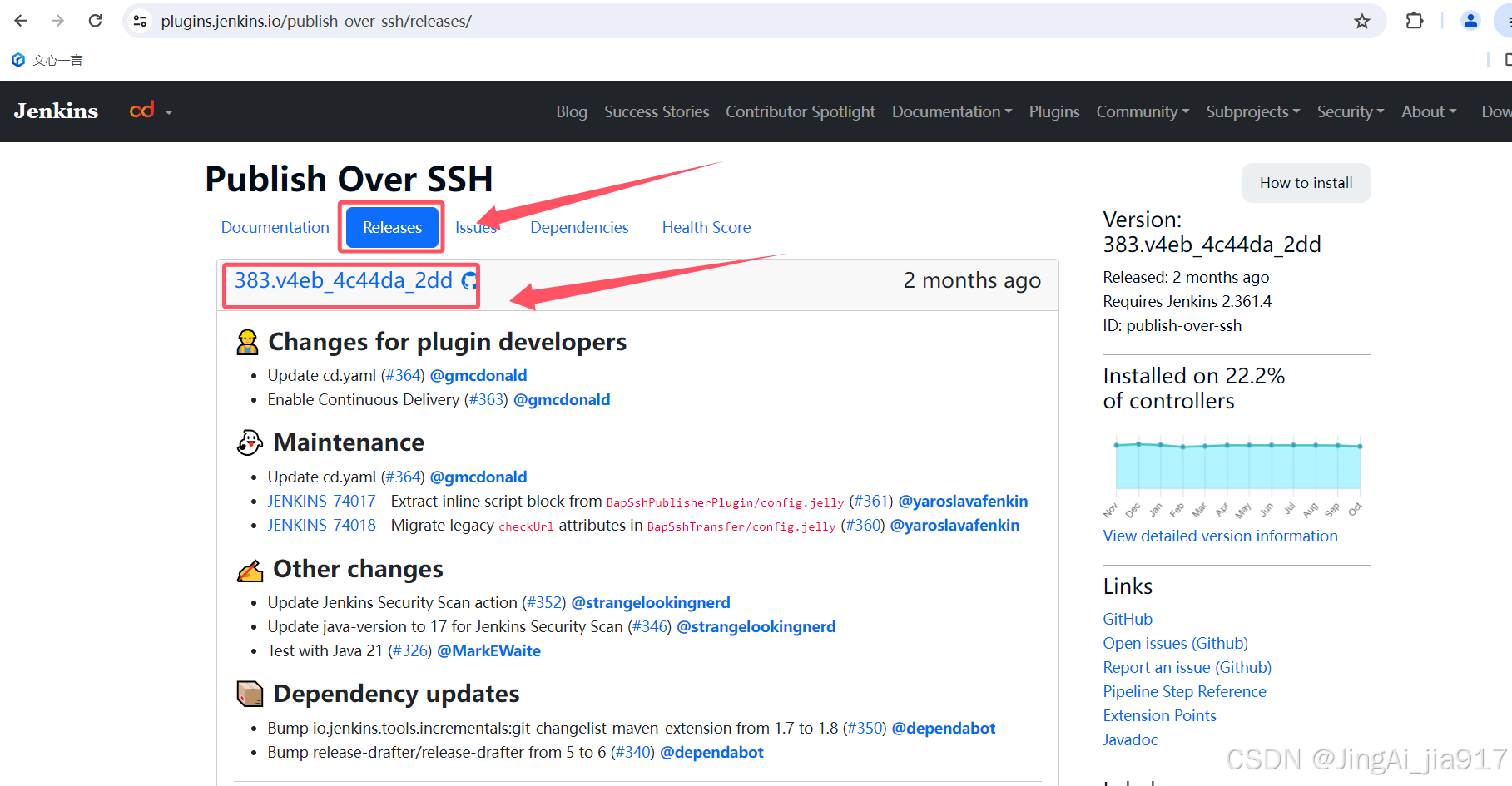
Task: Open the Extension Points link
Action: [1159, 715]
